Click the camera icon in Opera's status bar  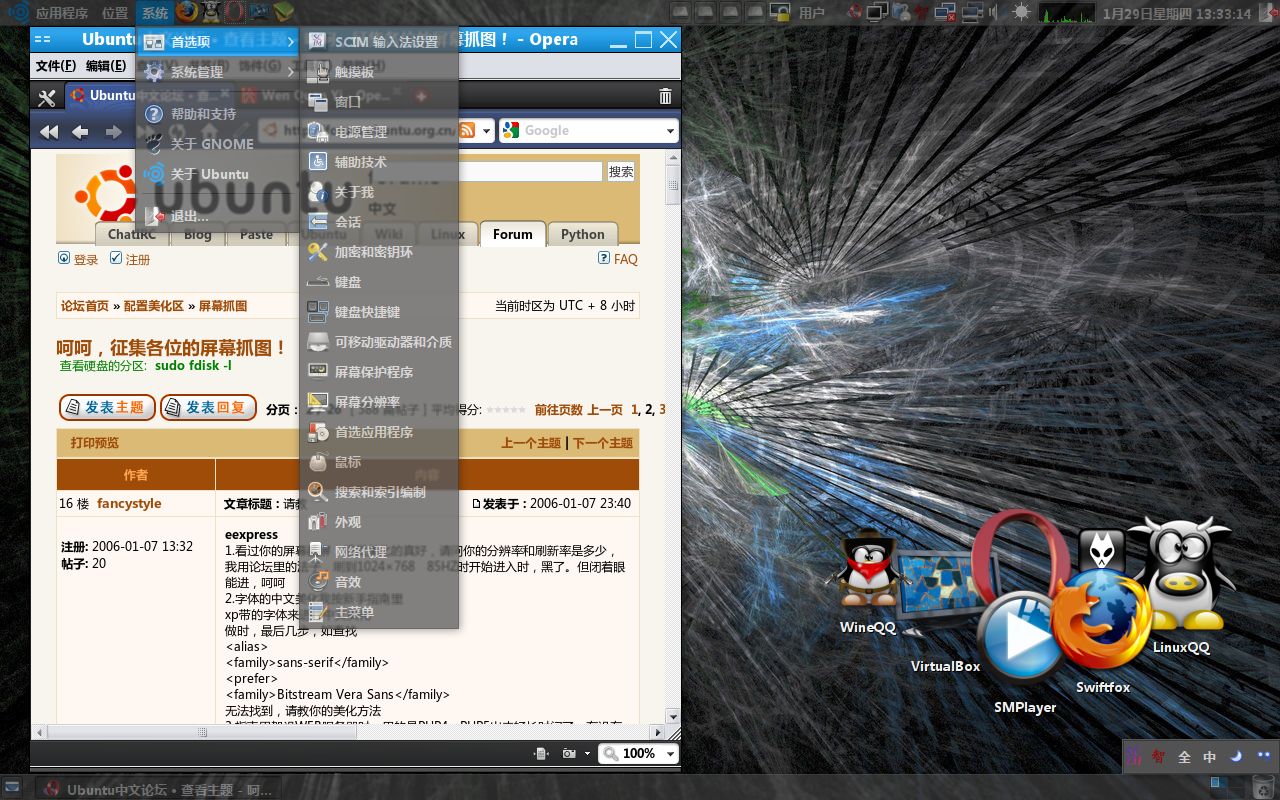click(569, 753)
